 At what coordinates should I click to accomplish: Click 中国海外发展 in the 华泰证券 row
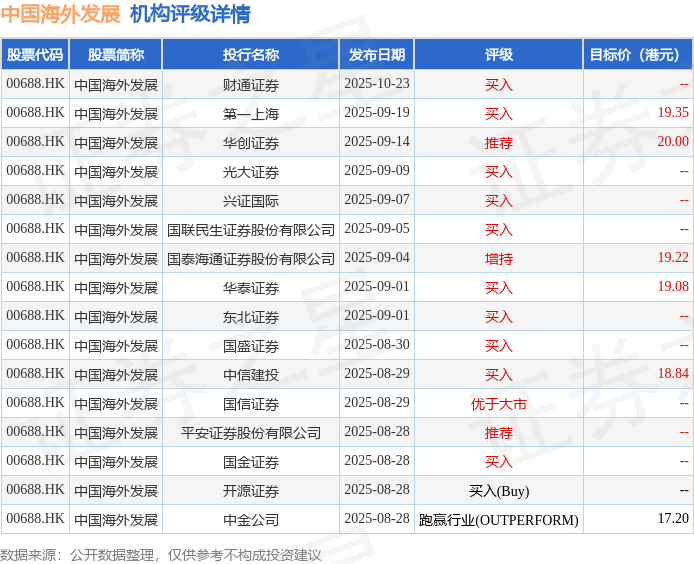tap(116, 288)
